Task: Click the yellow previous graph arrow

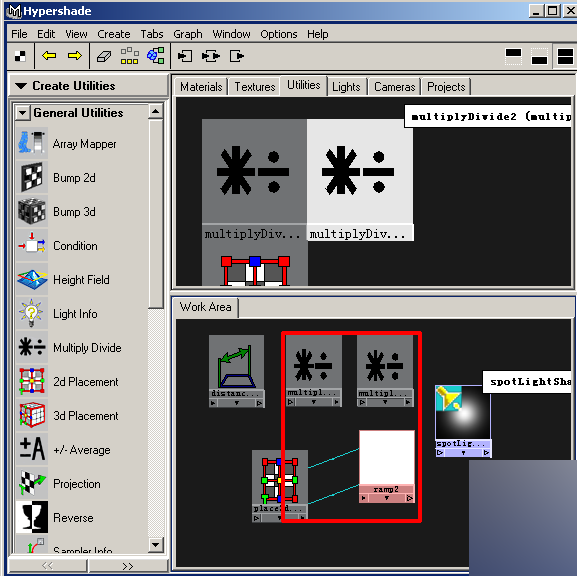Action: tap(49, 56)
